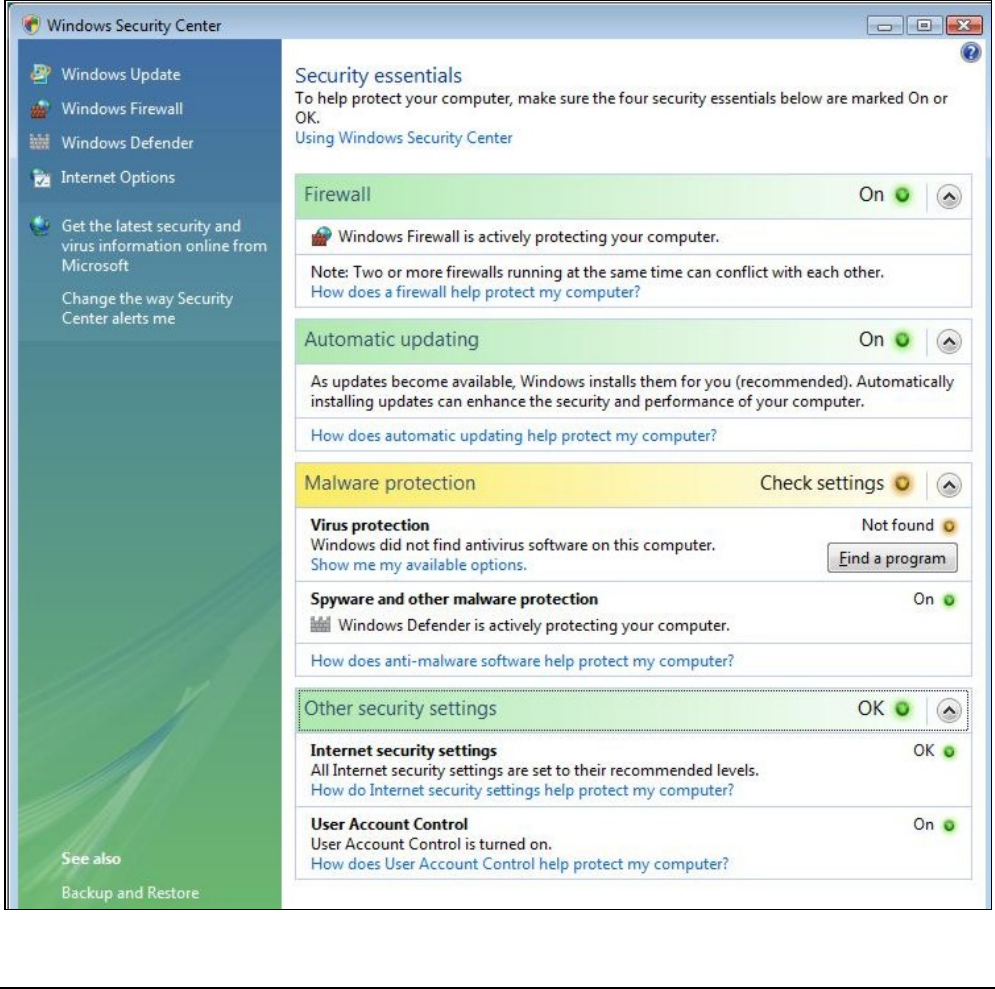Open How does a firewall help protect link
The width and height of the screenshot is (995, 989).
point(475,292)
